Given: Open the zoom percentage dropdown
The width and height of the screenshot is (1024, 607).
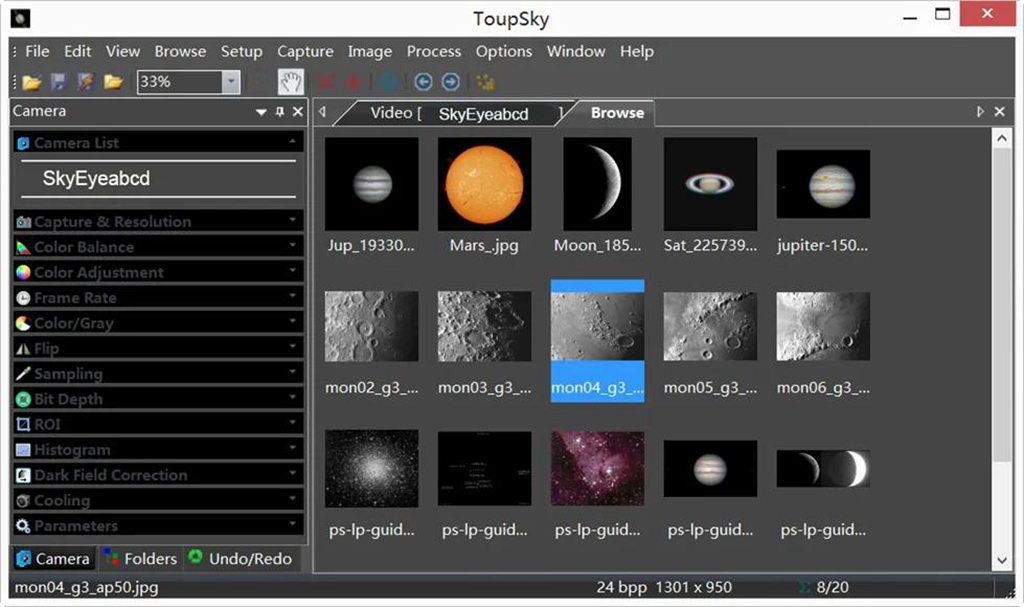Looking at the screenshot, I should click(231, 82).
